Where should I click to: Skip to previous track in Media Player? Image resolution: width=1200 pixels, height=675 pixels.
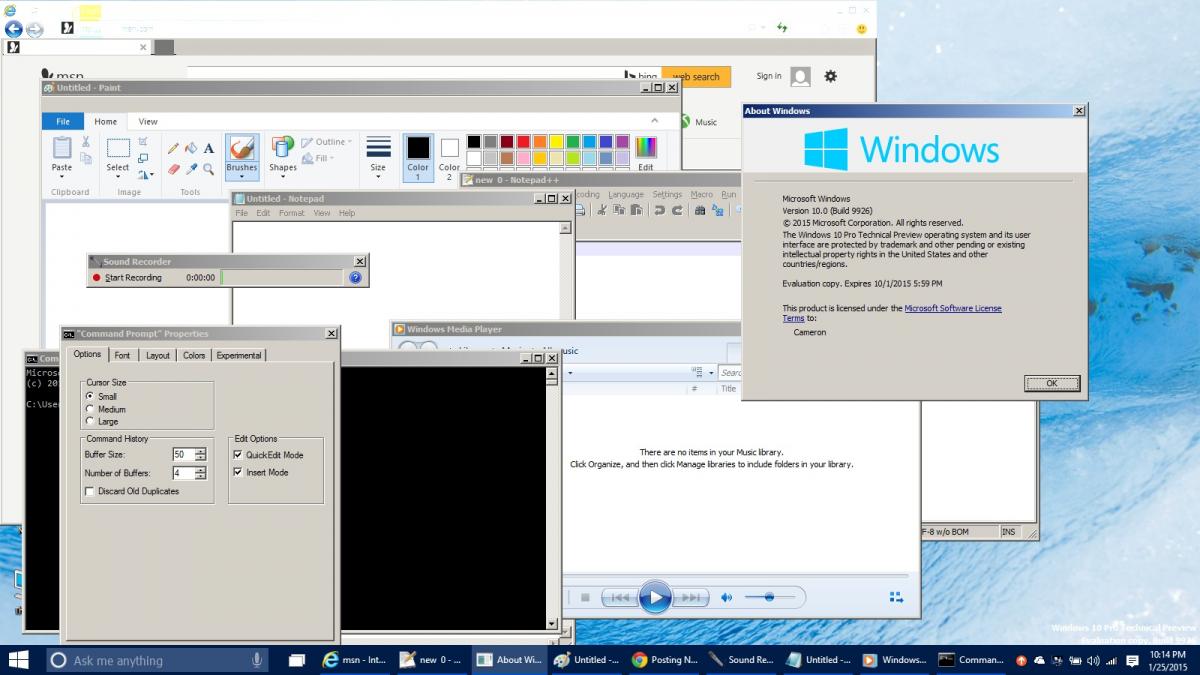pos(620,598)
